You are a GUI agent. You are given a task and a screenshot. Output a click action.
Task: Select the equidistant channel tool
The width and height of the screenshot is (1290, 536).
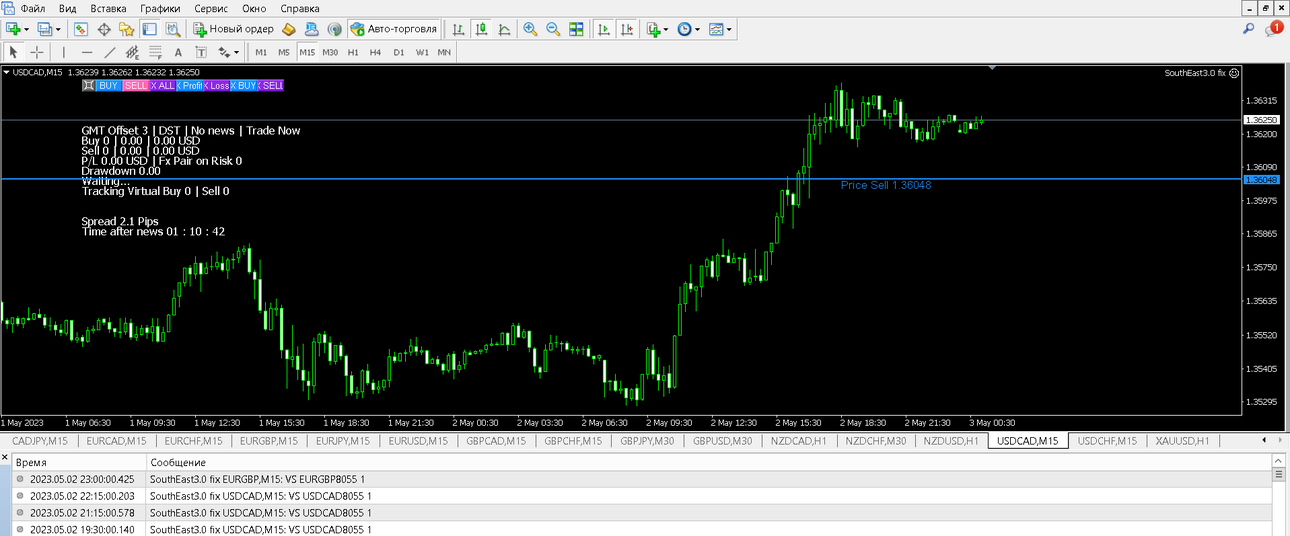(131, 52)
